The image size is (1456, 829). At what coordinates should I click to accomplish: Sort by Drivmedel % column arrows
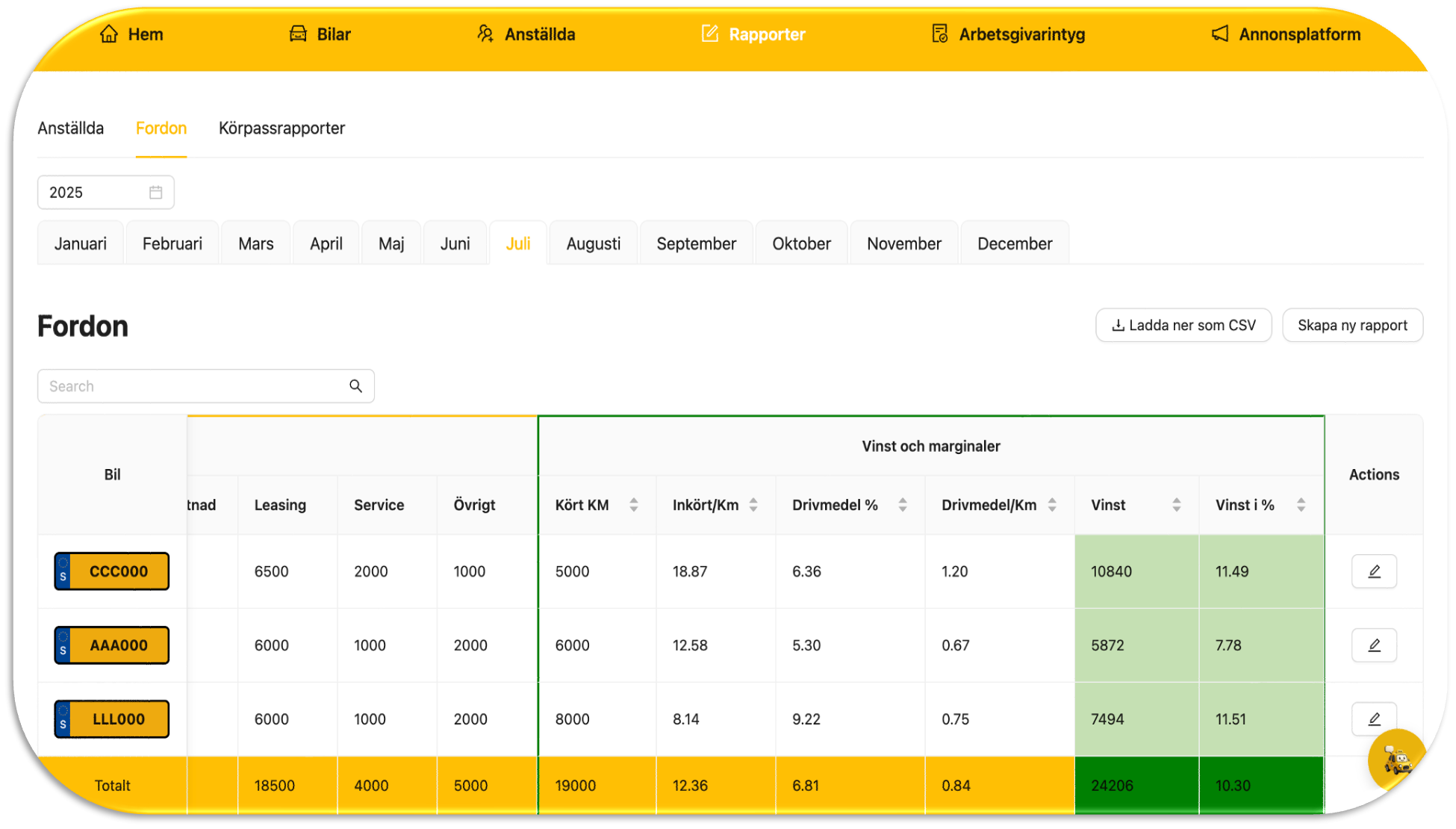(902, 505)
